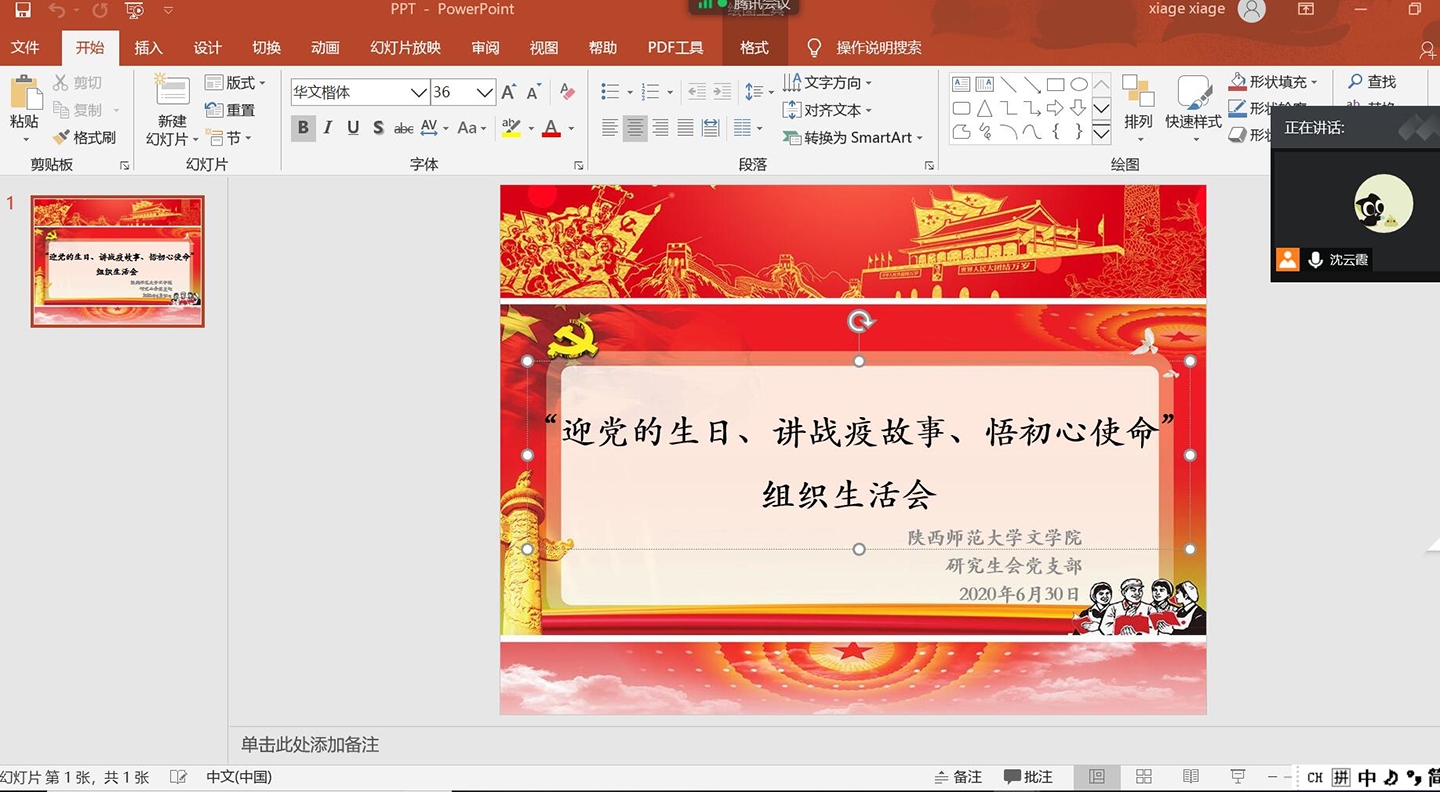The height and width of the screenshot is (792, 1440).
Task: Open the Insert (插入) ribbon tab
Action: (x=148, y=48)
